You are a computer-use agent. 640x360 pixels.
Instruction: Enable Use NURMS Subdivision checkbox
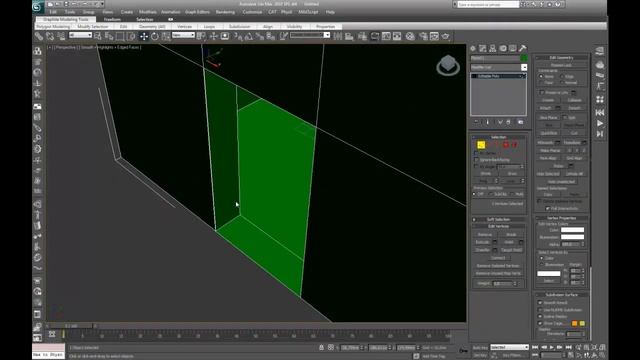540,310
